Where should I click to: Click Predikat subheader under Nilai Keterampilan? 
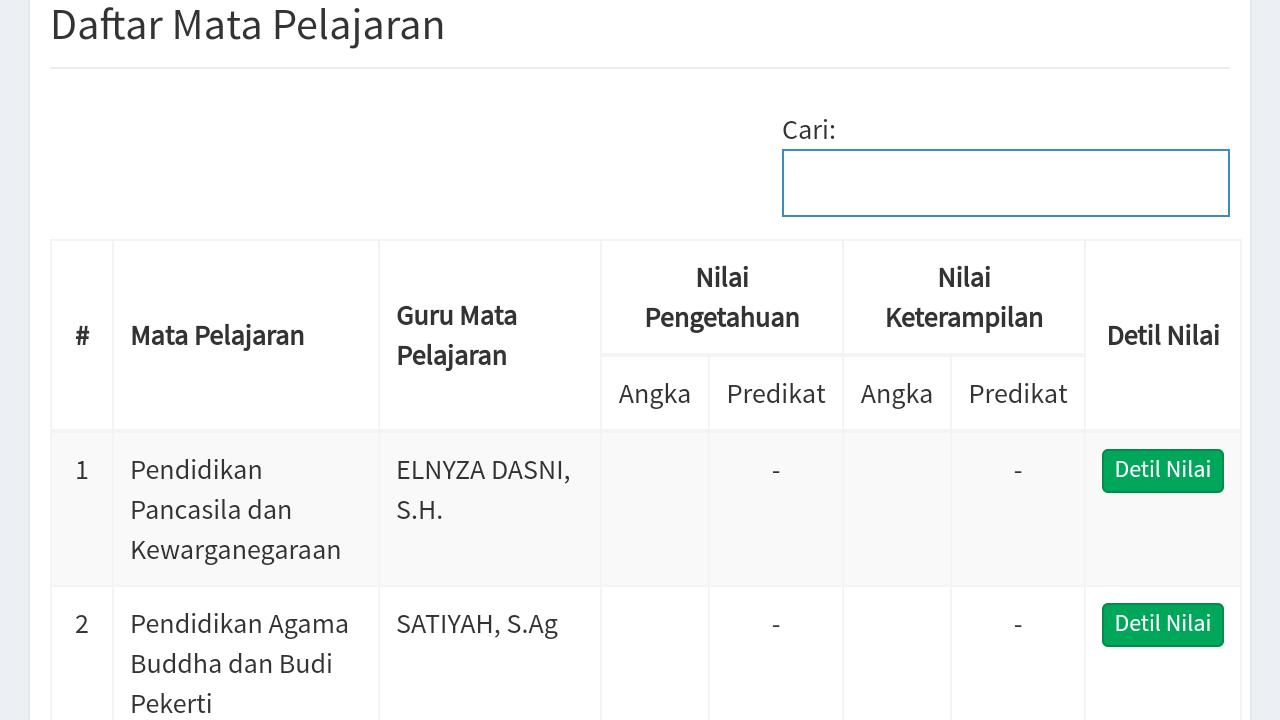point(1018,394)
